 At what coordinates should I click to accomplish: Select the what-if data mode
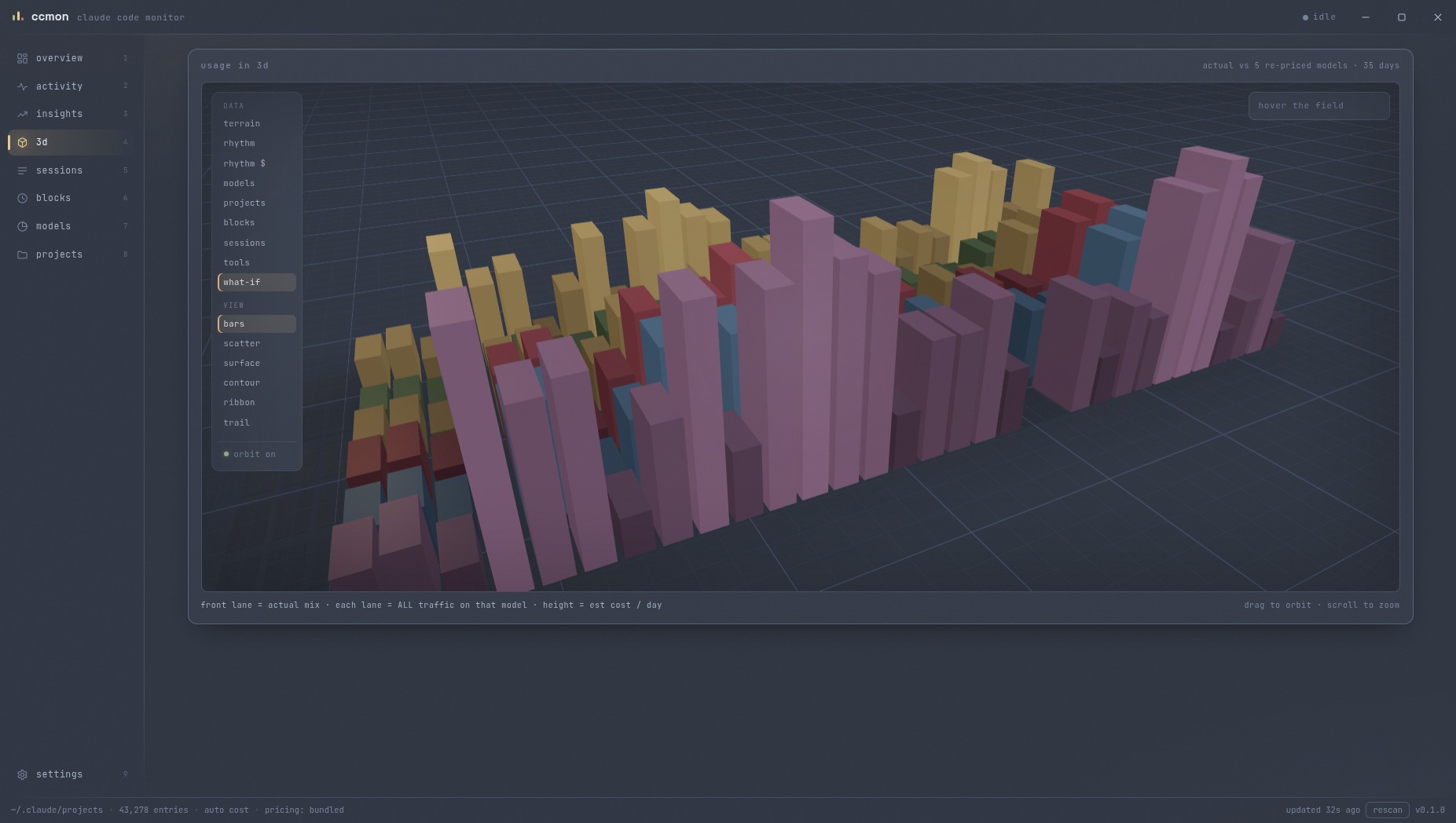click(256, 282)
